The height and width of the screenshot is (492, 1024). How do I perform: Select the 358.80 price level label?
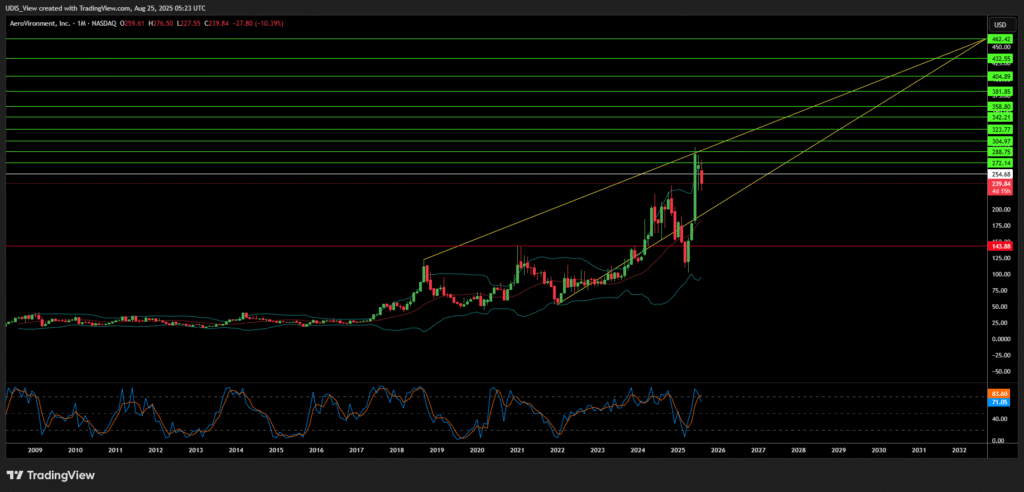[998, 106]
